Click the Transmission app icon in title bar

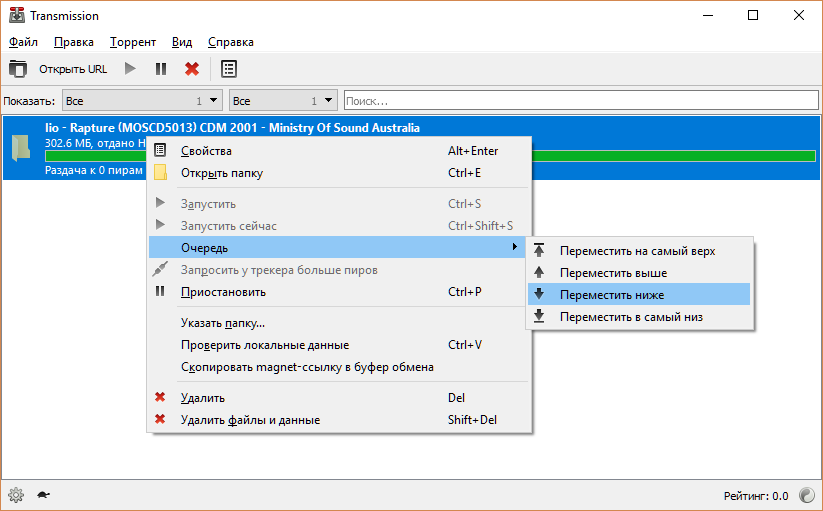(17, 15)
